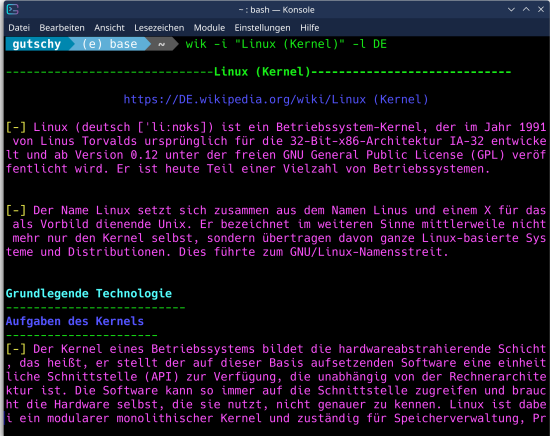Click the gutschy prompt segment

[x=37, y=44]
